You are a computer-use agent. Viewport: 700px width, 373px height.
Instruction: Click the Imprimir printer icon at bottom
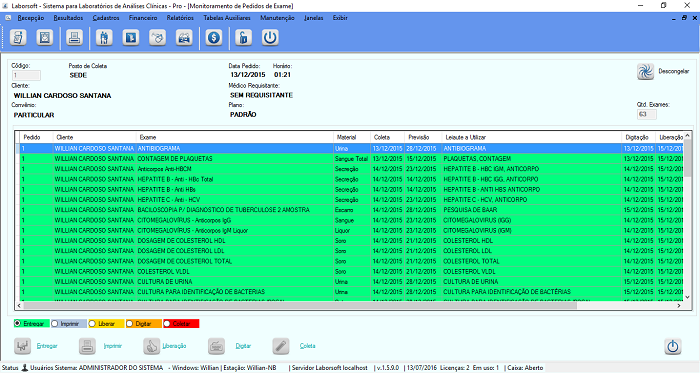click(88, 346)
